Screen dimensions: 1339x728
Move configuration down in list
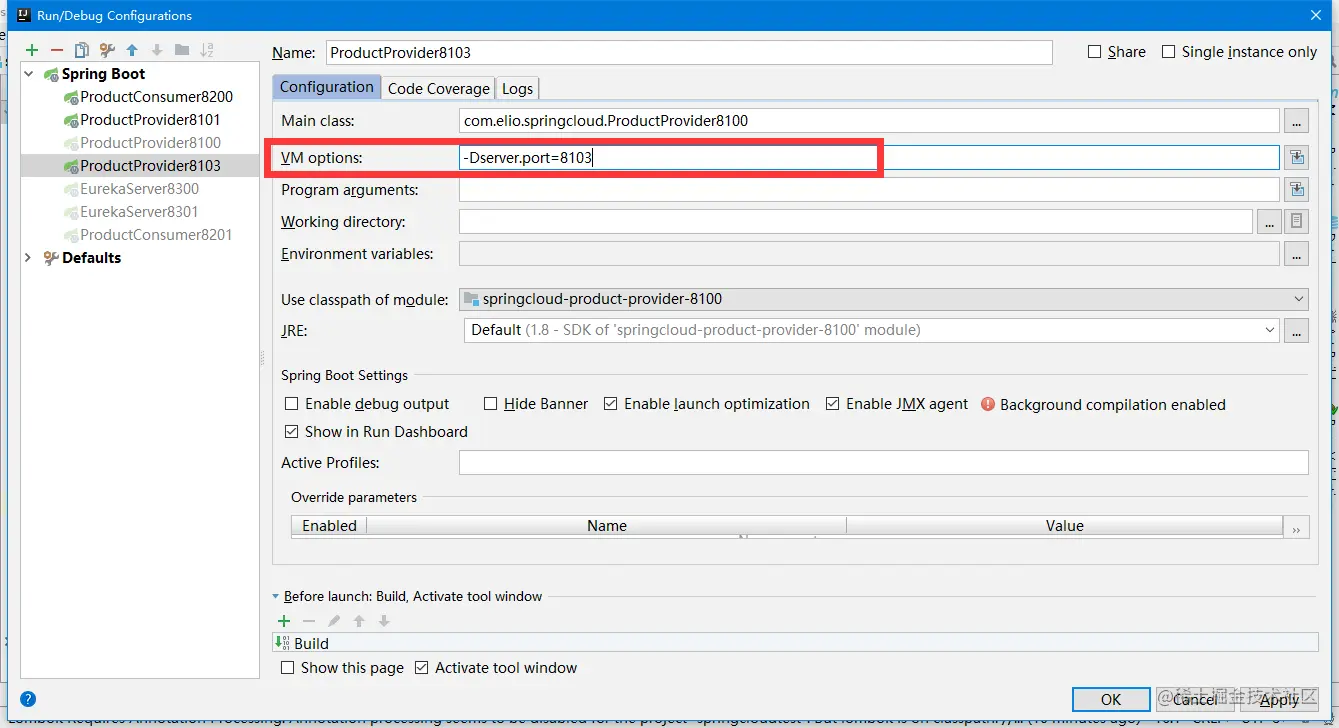157,50
